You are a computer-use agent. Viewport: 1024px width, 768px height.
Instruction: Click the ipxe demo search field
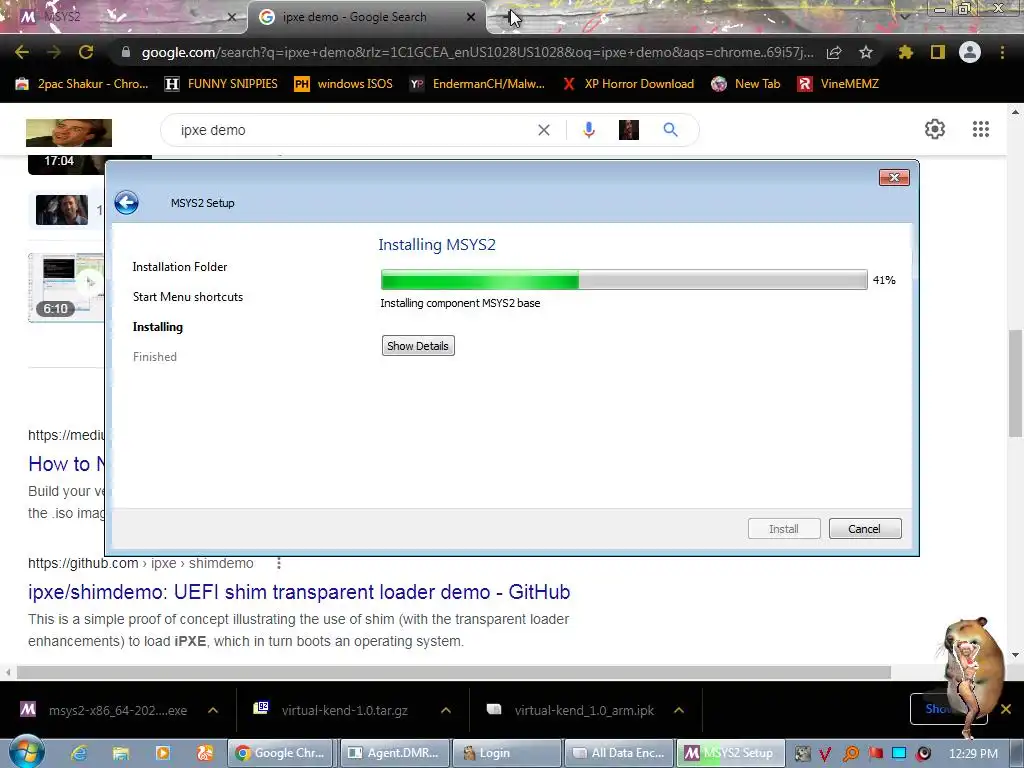[353, 130]
